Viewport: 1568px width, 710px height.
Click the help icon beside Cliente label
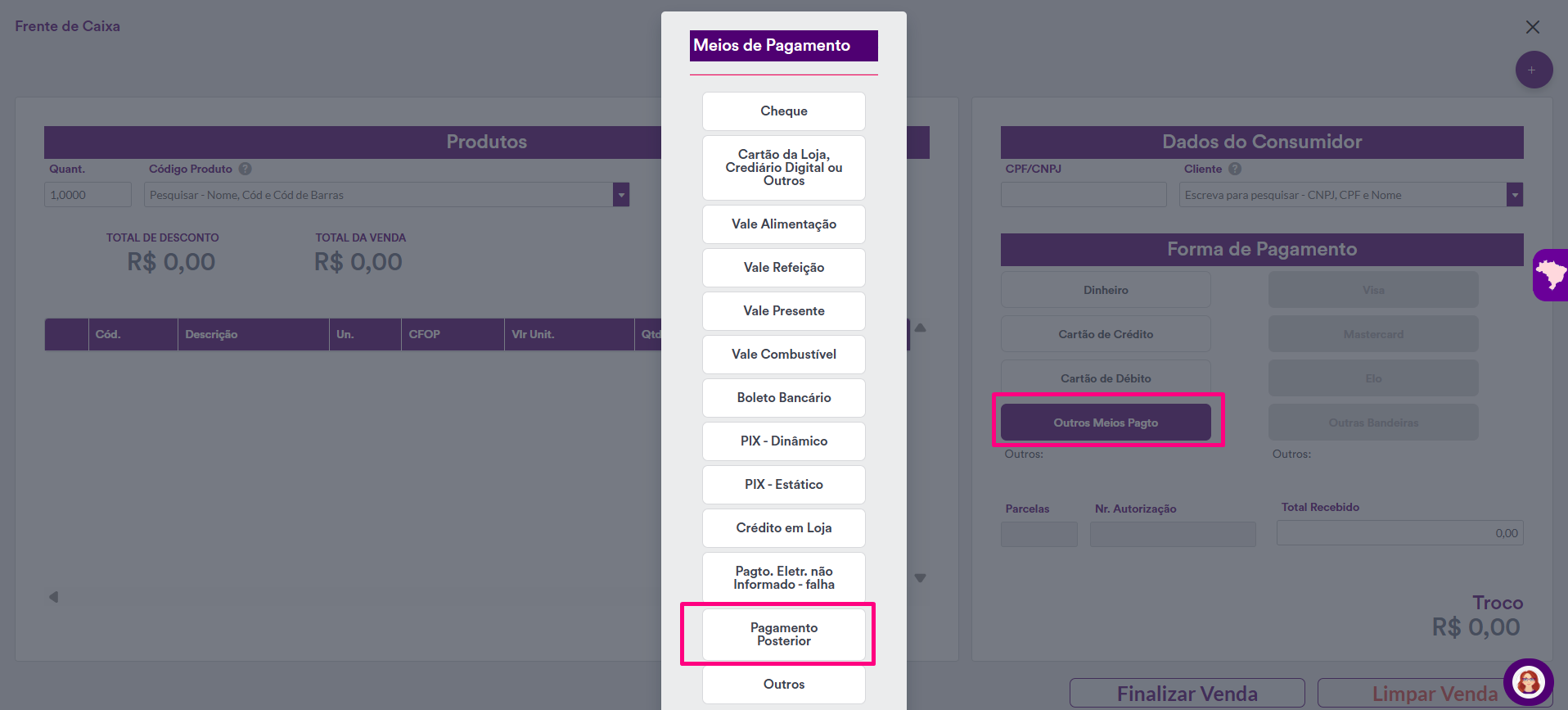[x=1235, y=169]
